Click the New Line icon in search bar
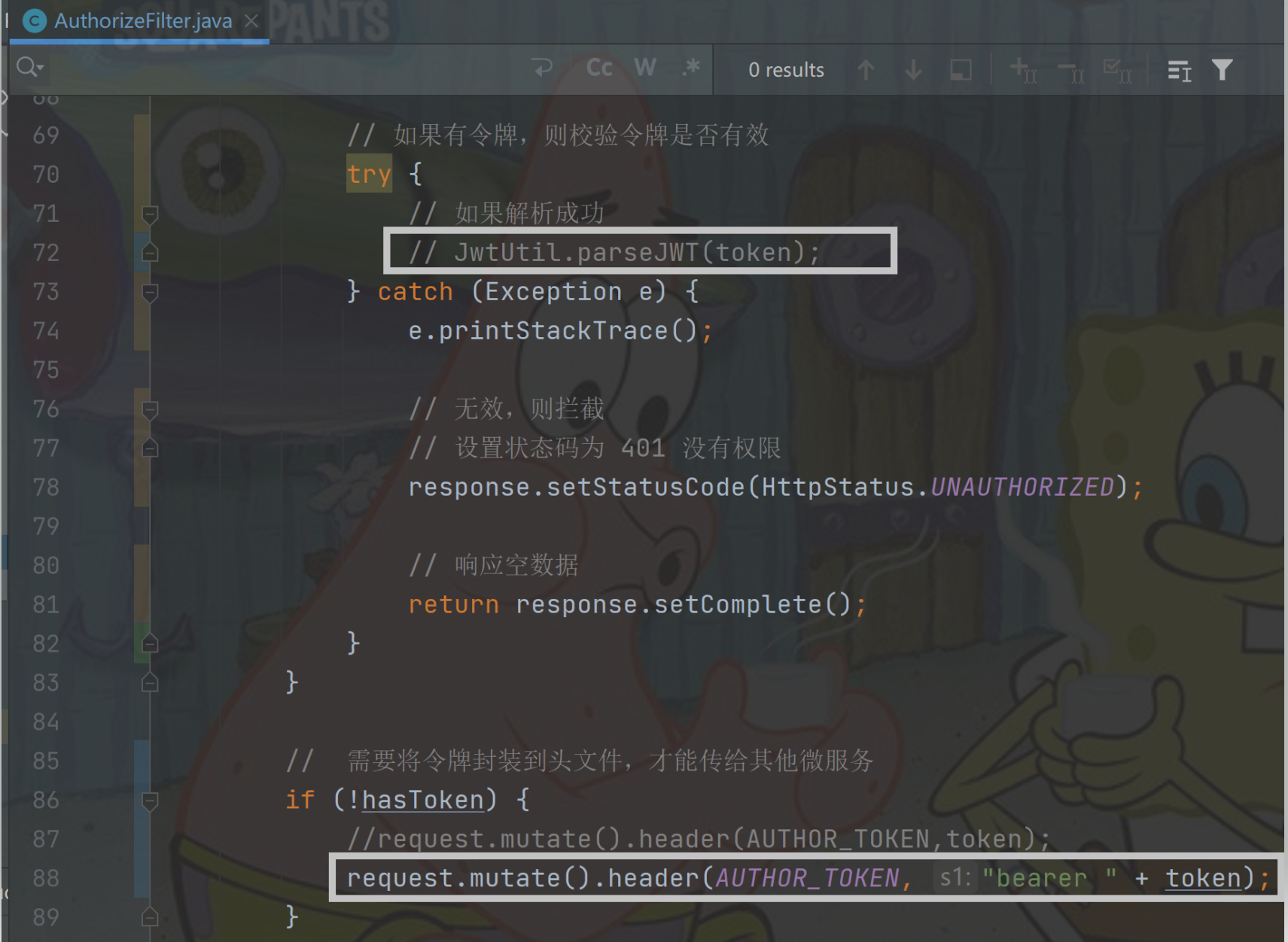 [x=543, y=68]
